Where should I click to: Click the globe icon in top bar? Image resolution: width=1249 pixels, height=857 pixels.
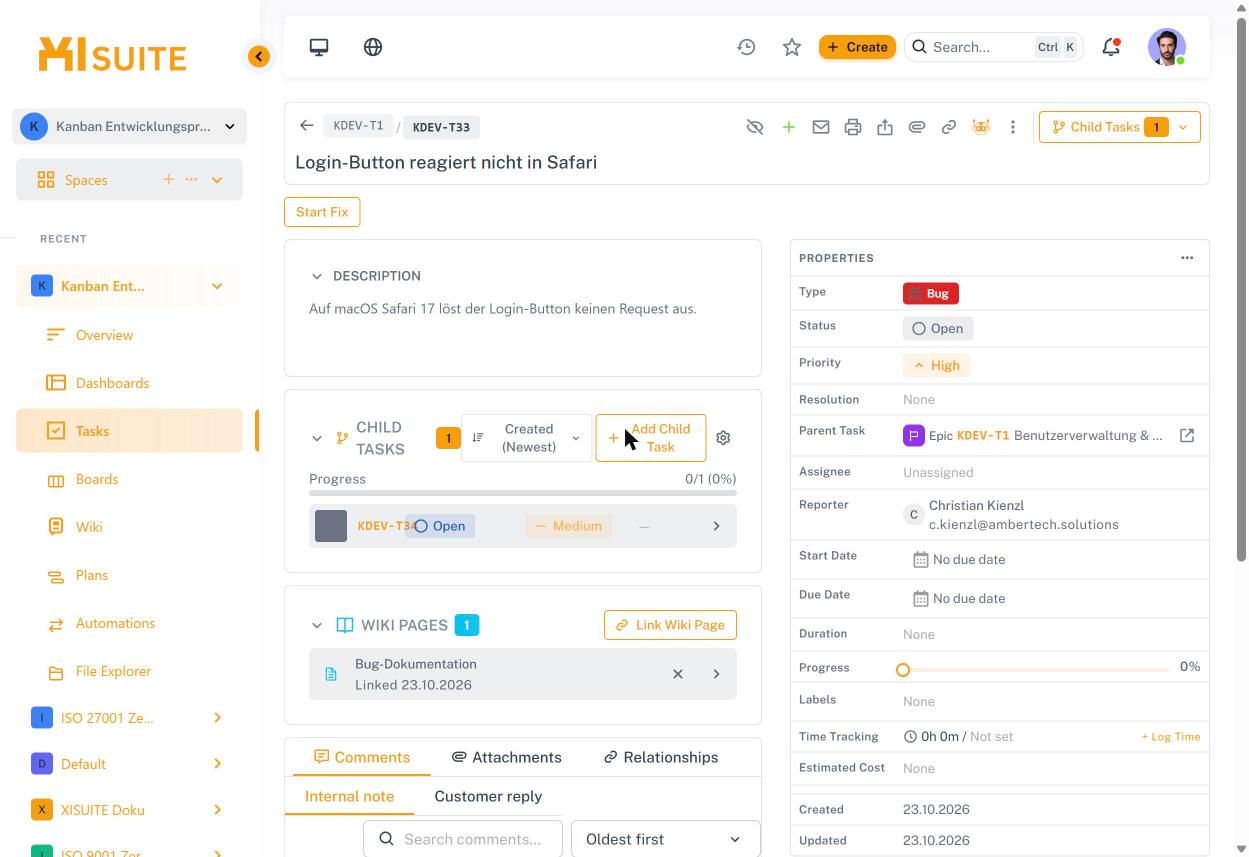(x=373, y=47)
